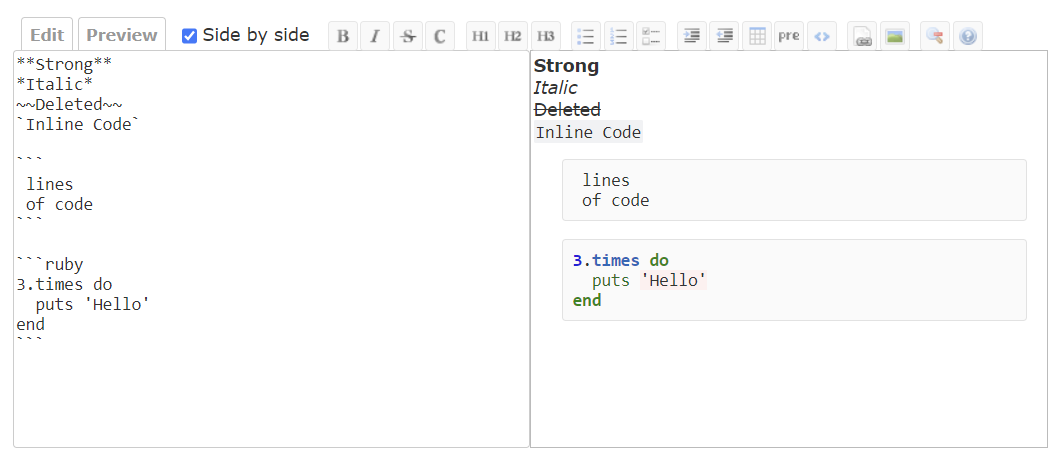Click 'end' in the editor source
Screen dimensions: 1060x460
31,325
